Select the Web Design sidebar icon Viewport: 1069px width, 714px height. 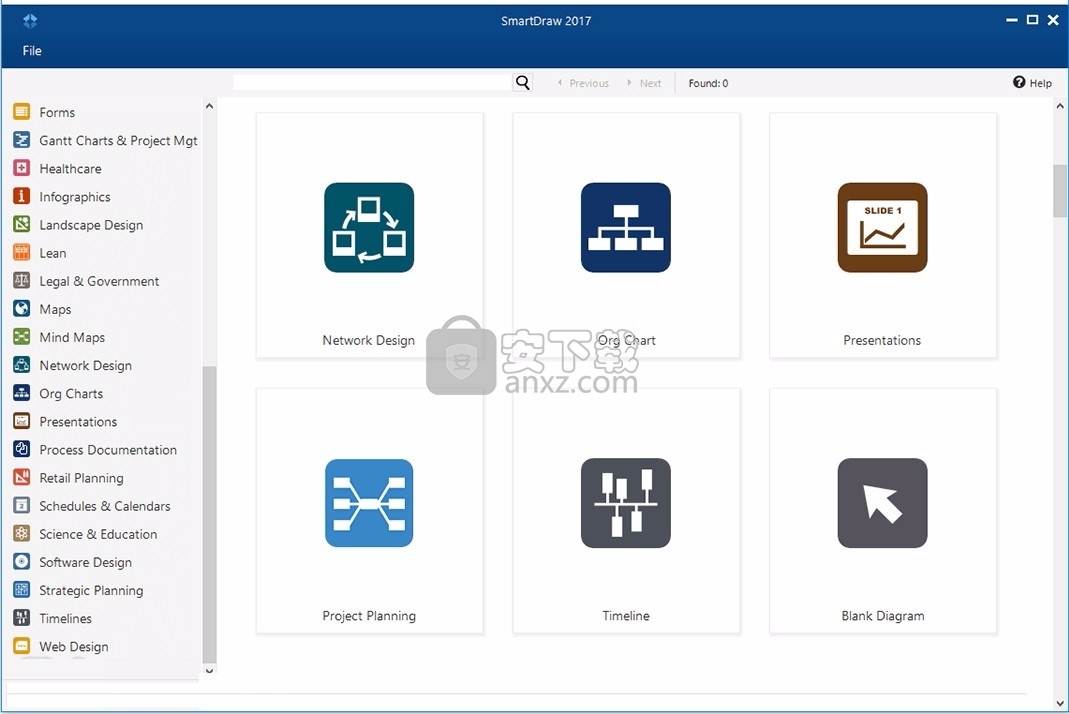coord(22,646)
